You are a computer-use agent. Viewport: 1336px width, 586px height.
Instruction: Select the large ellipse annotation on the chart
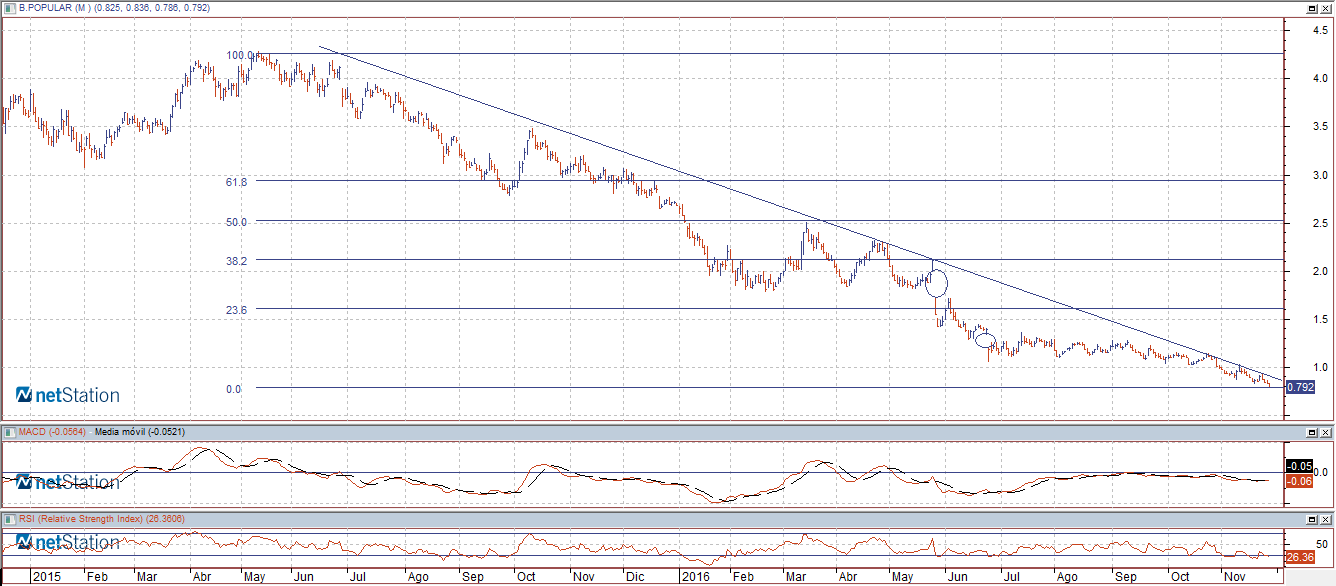coord(936,282)
